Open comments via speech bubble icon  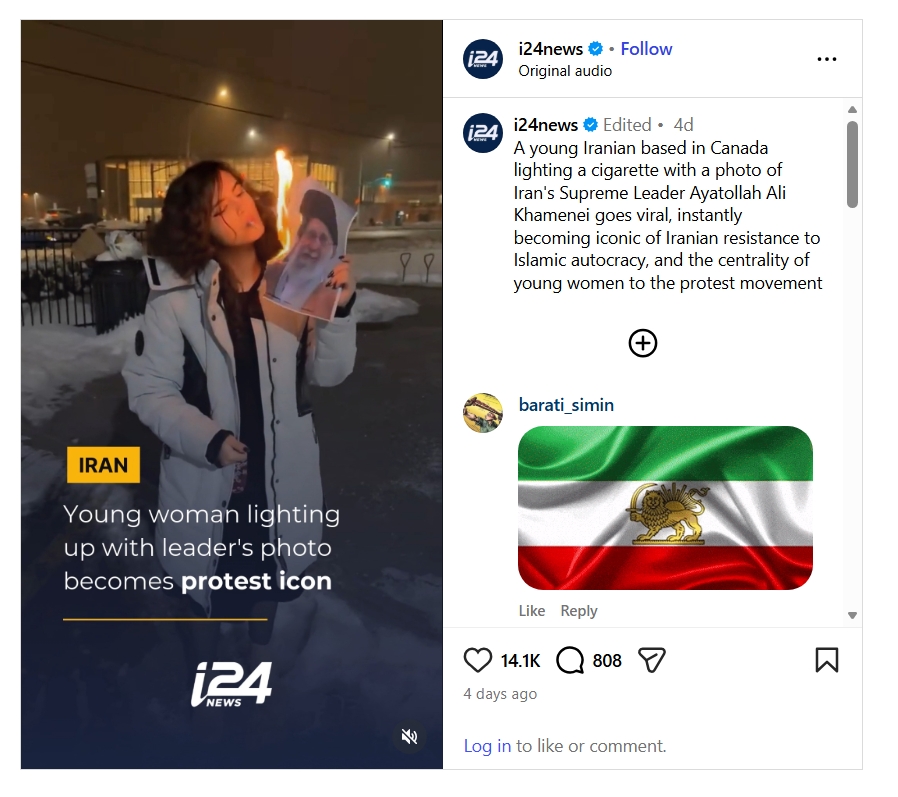[x=570, y=660]
